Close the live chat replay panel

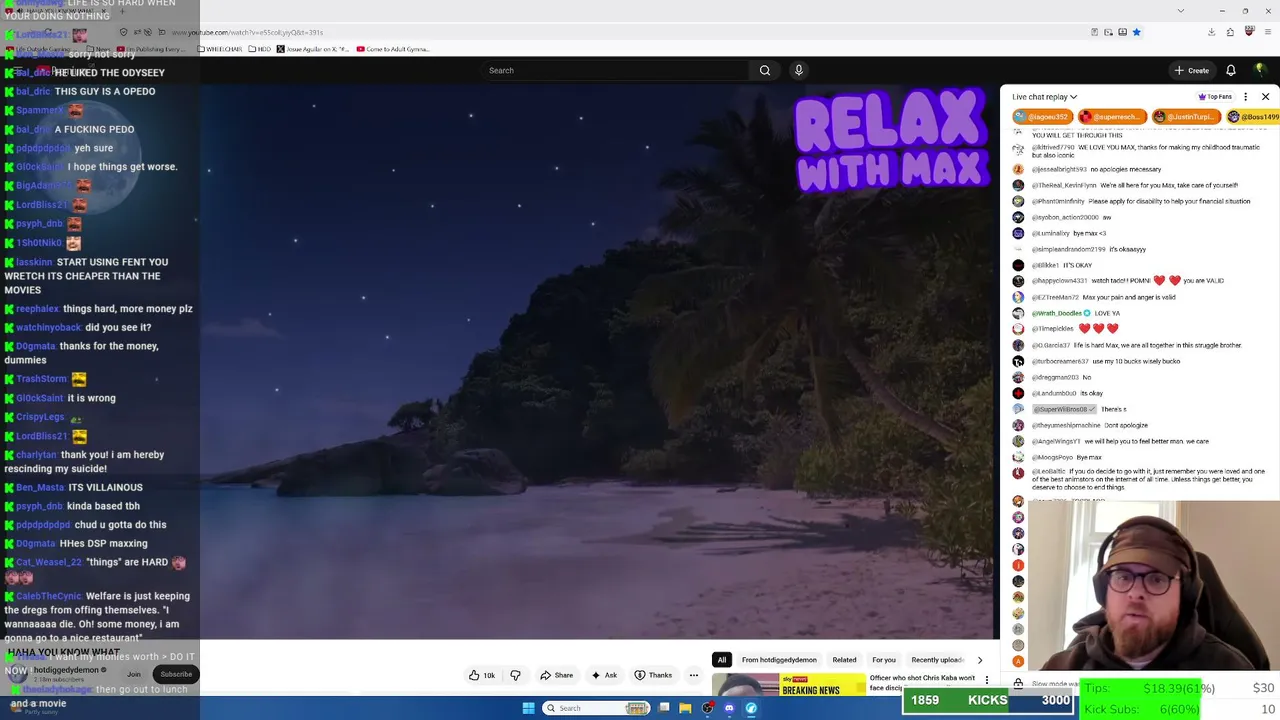(x=1265, y=97)
